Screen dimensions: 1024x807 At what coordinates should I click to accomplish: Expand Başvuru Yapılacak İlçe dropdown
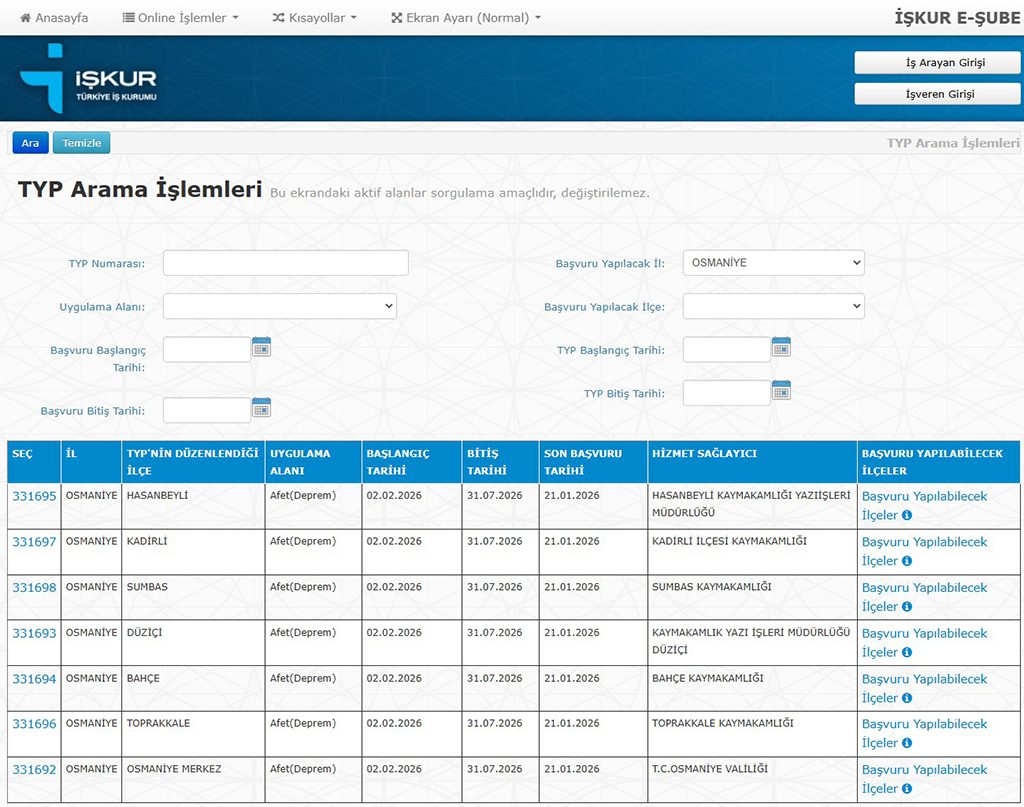pyautogui.click(x=773, y=306)
